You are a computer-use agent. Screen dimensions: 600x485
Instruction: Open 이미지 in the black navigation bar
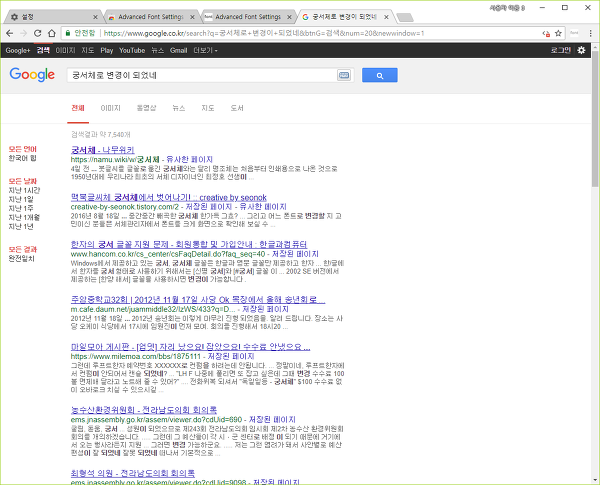[x=65, y=51]
